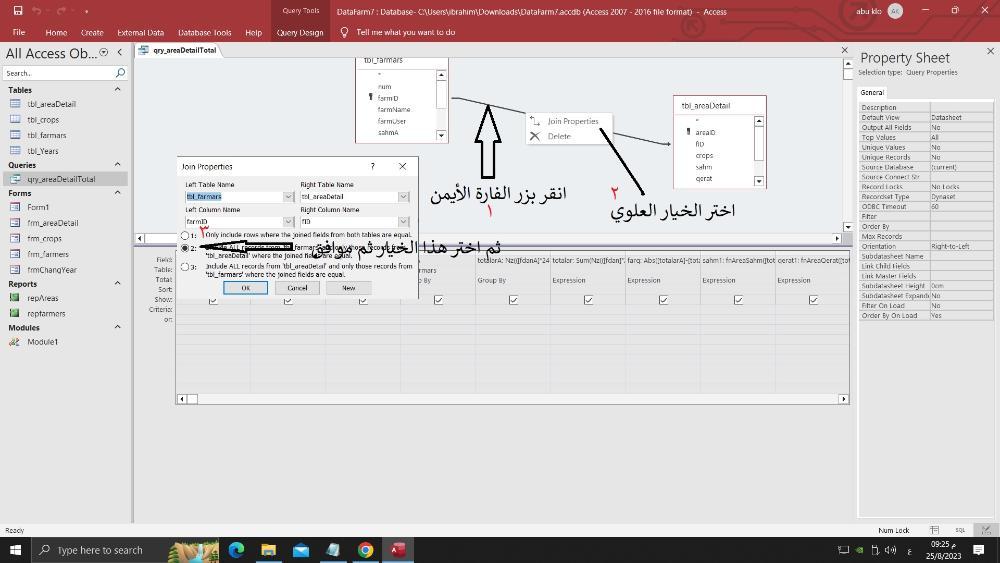The image size is (1000, 563).
Task: Open tbl_areaDetail table in navigation pane
Action: [51, 104]
